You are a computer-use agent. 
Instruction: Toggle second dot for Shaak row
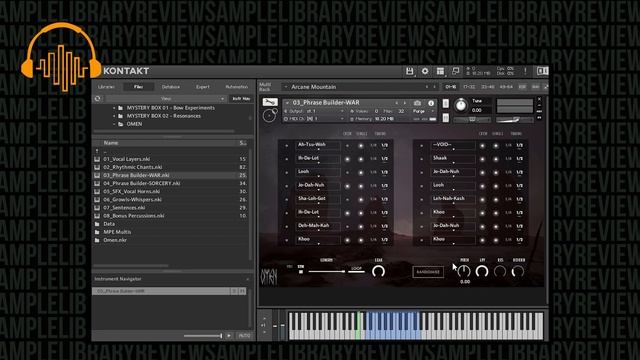tap(496, 159)
